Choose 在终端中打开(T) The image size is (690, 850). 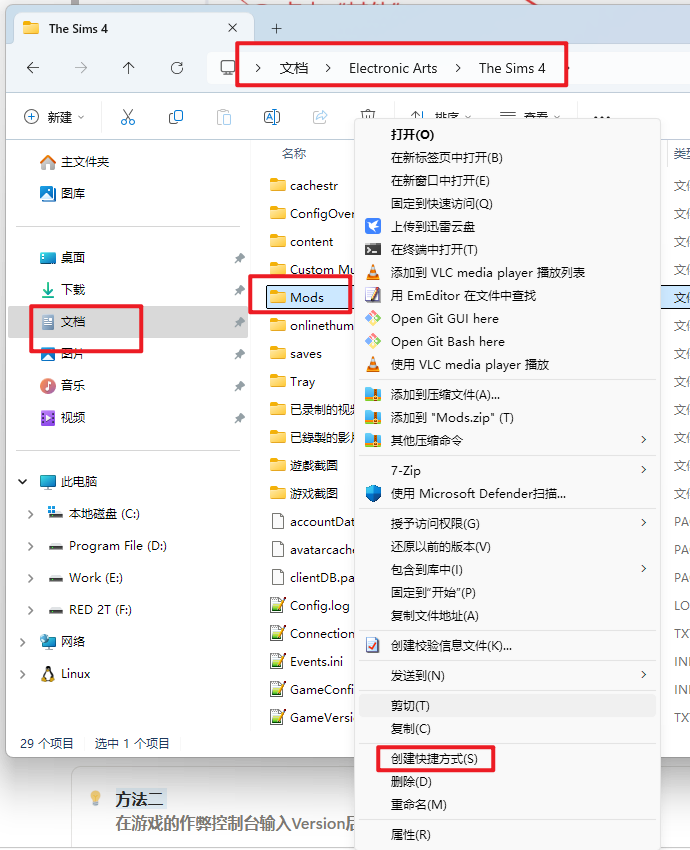pyautogui.click(x=434, y=249)
